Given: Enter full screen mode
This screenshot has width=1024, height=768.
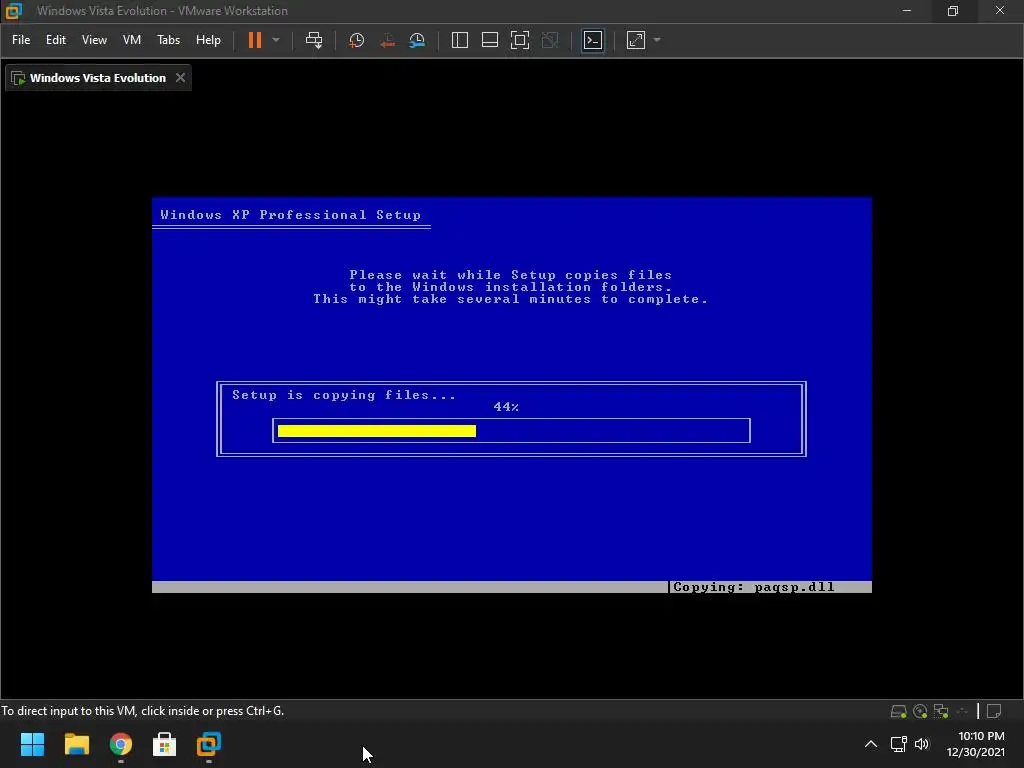Looking at the screenshot, I should pos(520,40).
